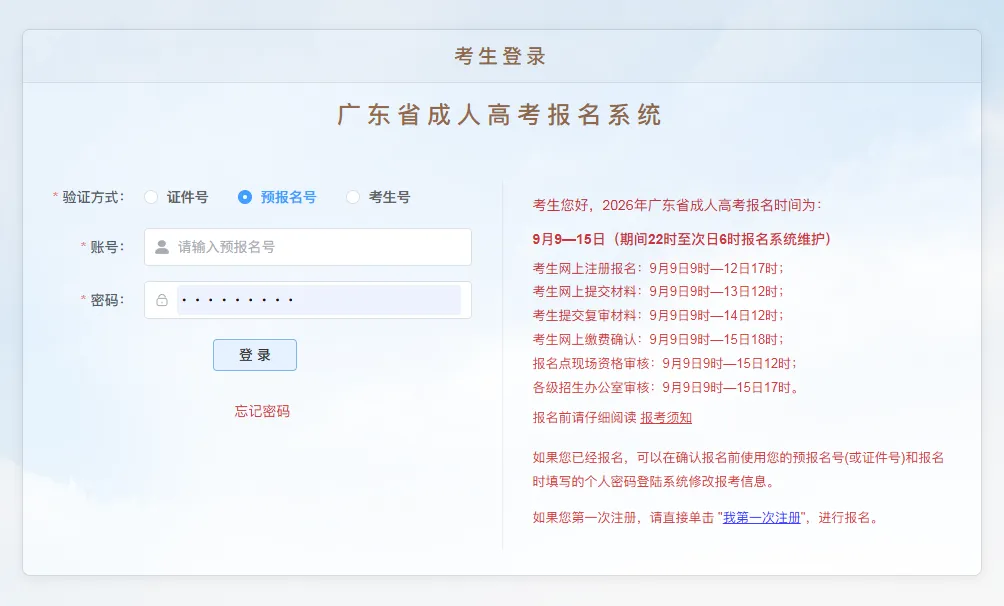
Task: Click the 考生您好 greeting line
Action: click(677, 206)
